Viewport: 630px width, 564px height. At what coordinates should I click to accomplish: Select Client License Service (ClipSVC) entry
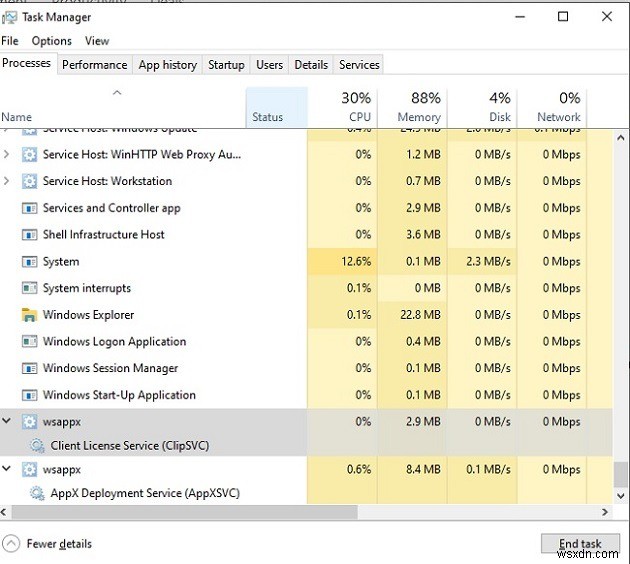click(x=130, y=446)
